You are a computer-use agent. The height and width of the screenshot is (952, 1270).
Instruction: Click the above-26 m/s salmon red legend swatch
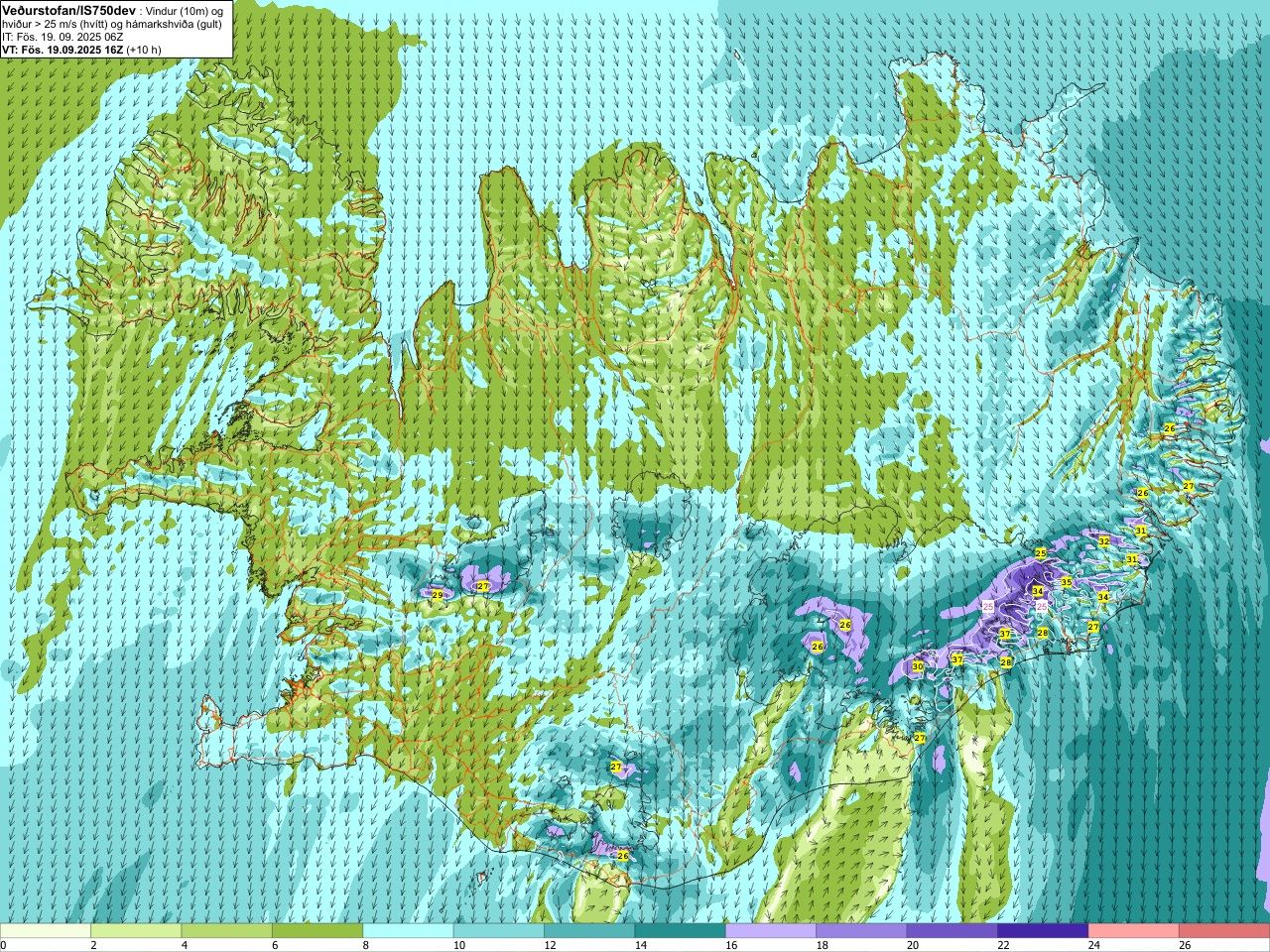pyautogui.click(x=1224, y=931)
